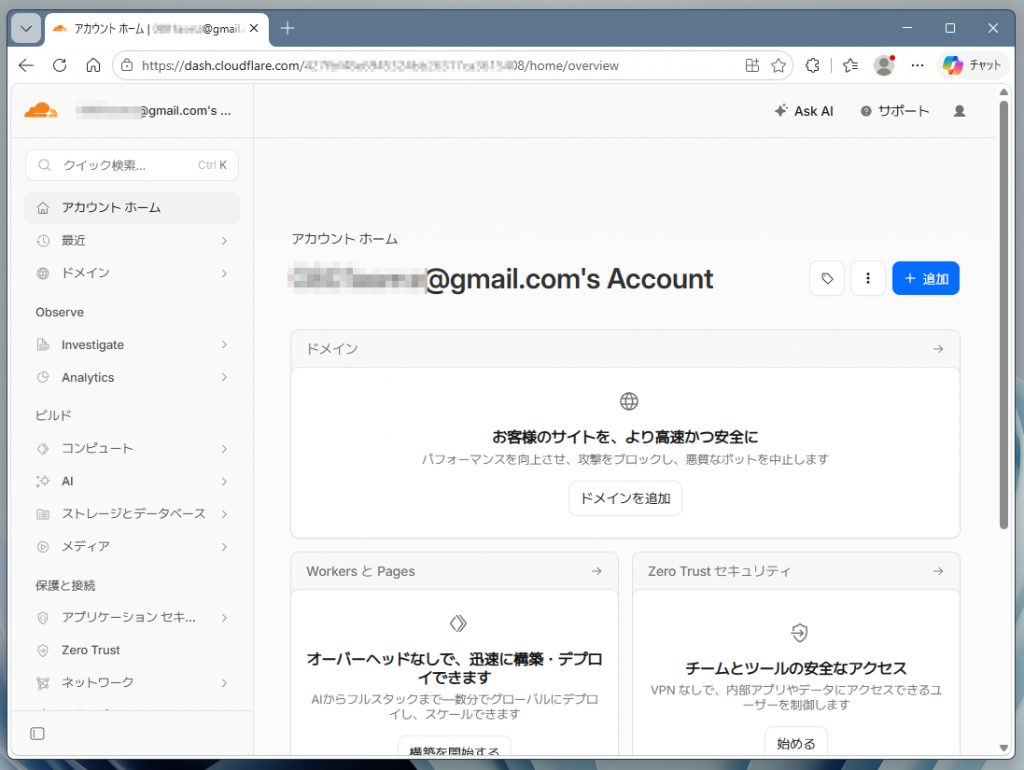Screen dimensions: 1024x770
Task: Go to the browser home page icon
Action: coord(93,65)
